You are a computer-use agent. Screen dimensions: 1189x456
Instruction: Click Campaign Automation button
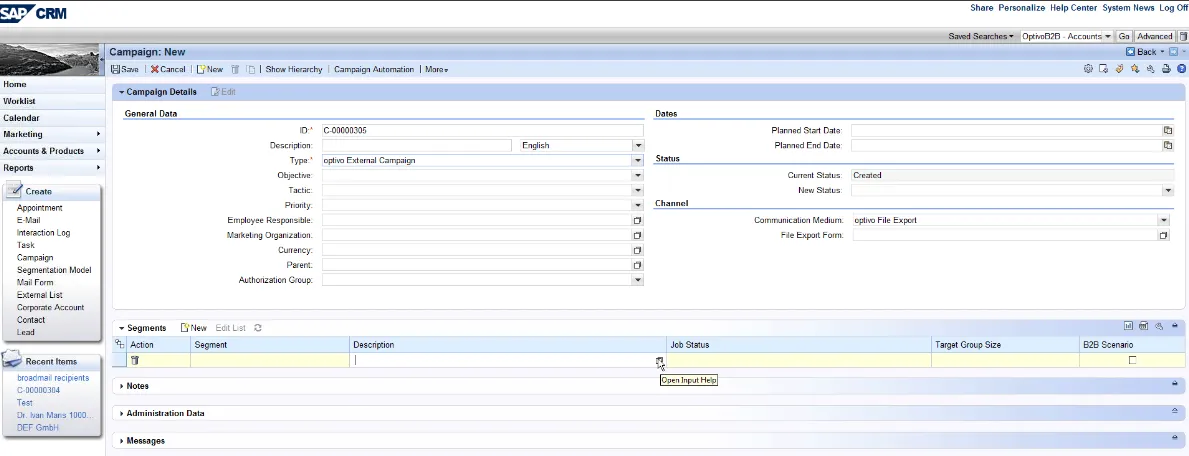tap(374, 69)
